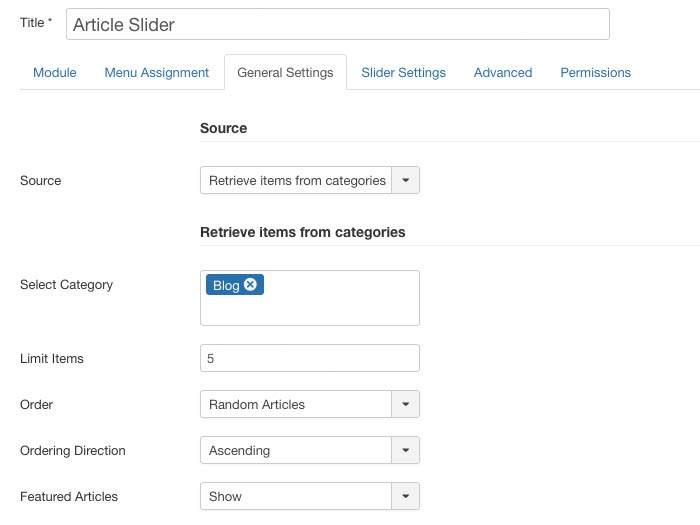Click the Source dropdown arrow

click(406, 181)
